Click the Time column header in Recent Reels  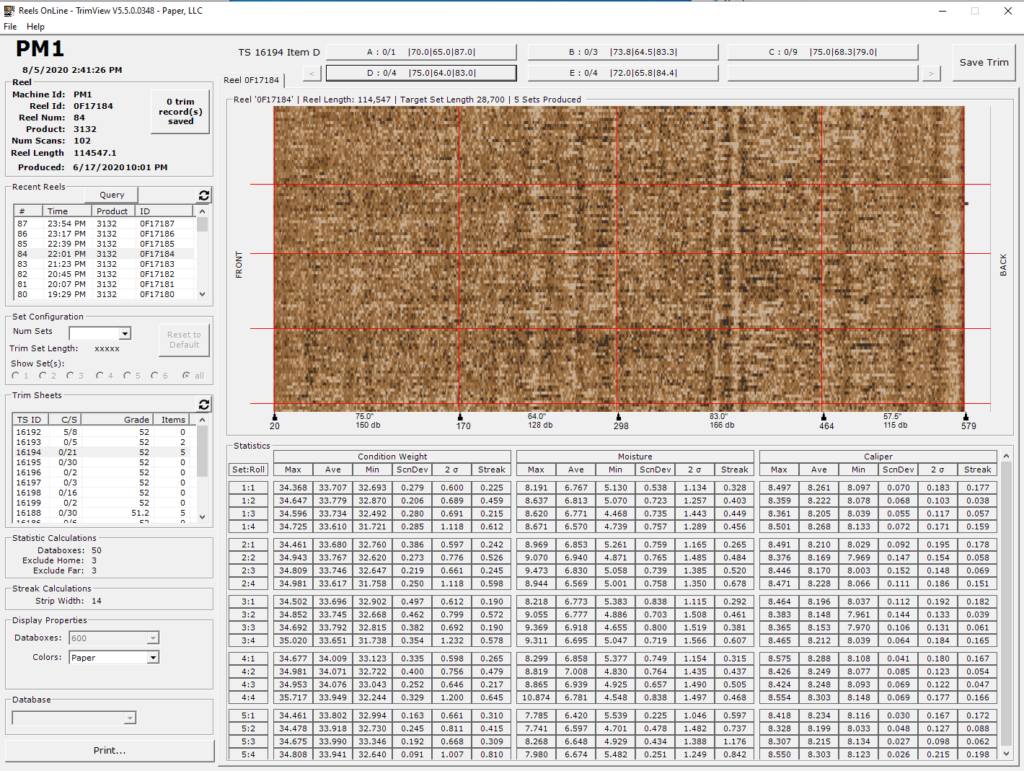67,211
